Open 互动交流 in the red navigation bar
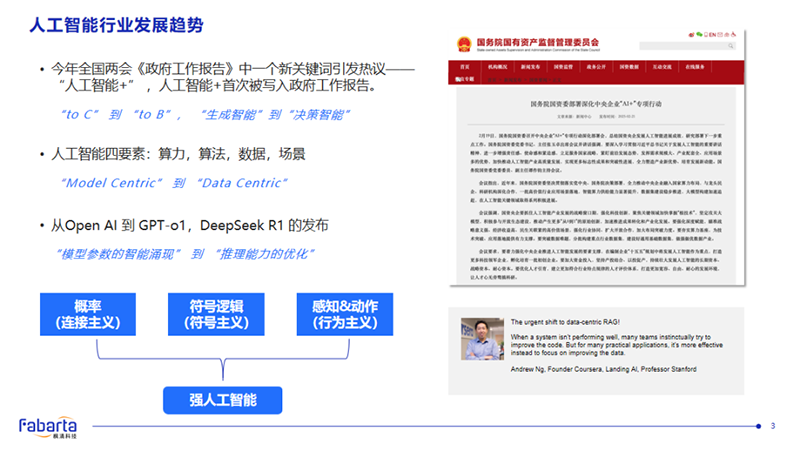The image size is (800, 450). point(662,67)
